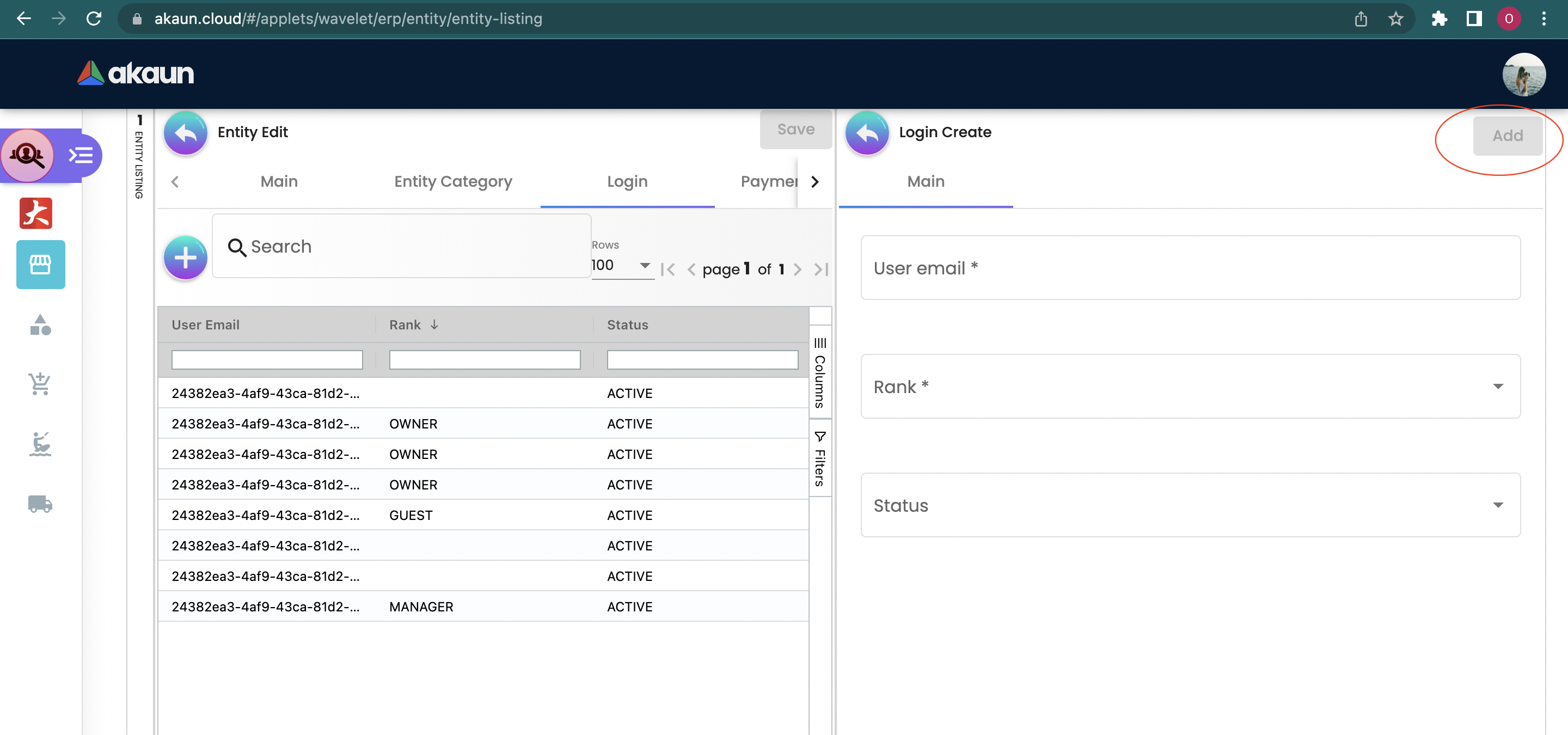Sort by the Rank column header
Screen dimensions: 1568x735
tap(406, 325)
